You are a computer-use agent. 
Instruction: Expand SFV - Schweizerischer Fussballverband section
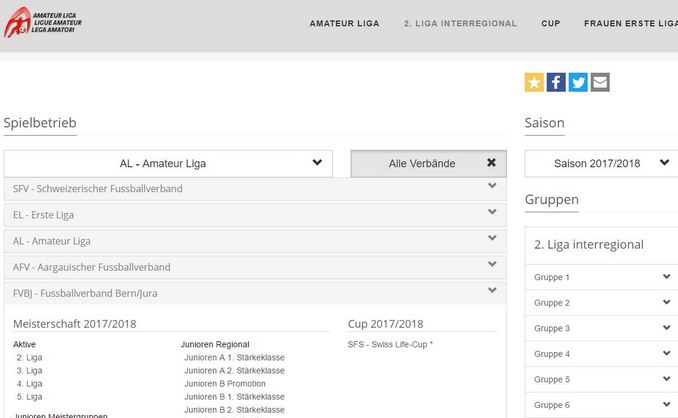coord(255,188)
